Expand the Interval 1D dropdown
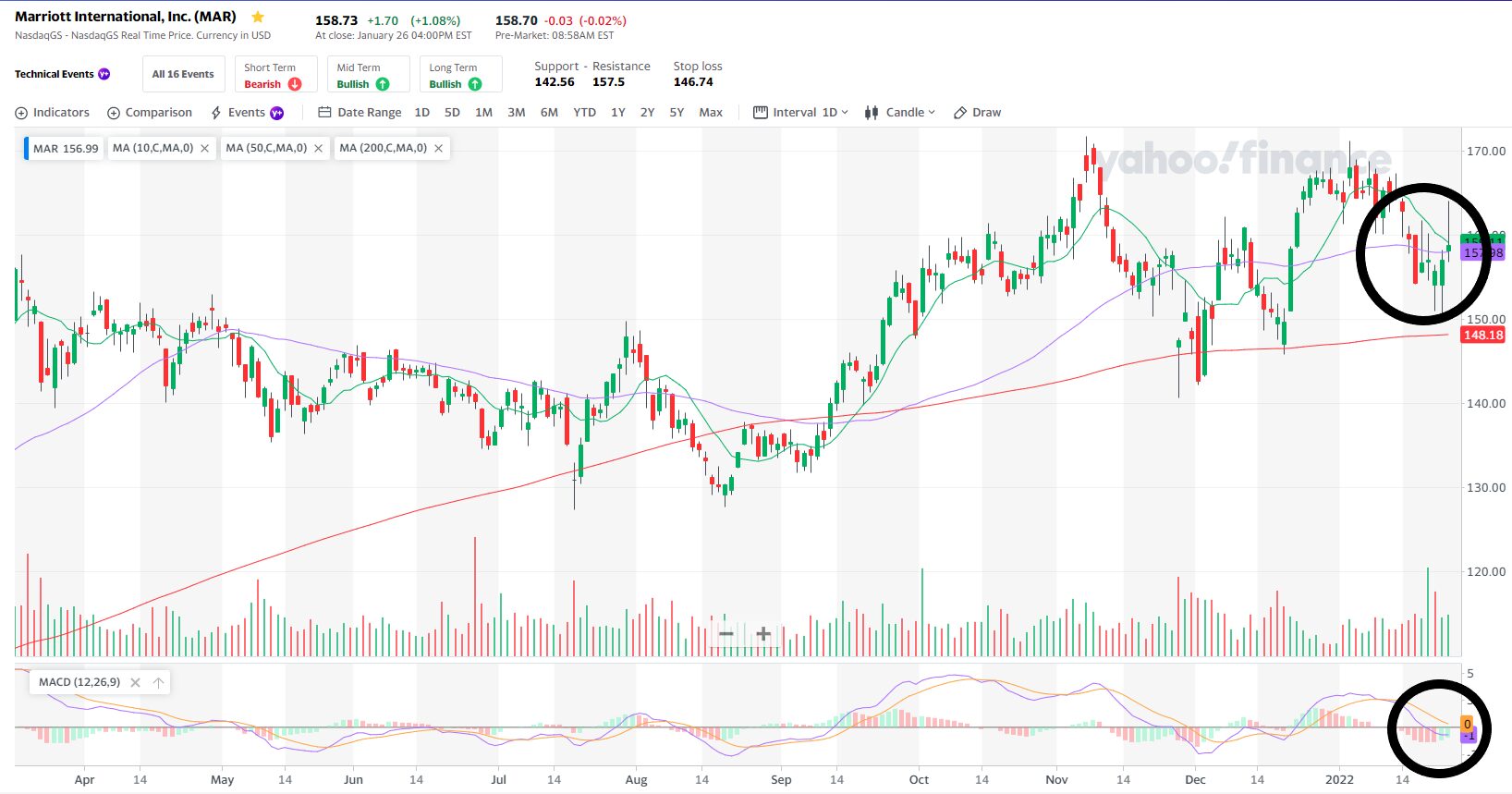1512x794 pixels. [835, 113]
